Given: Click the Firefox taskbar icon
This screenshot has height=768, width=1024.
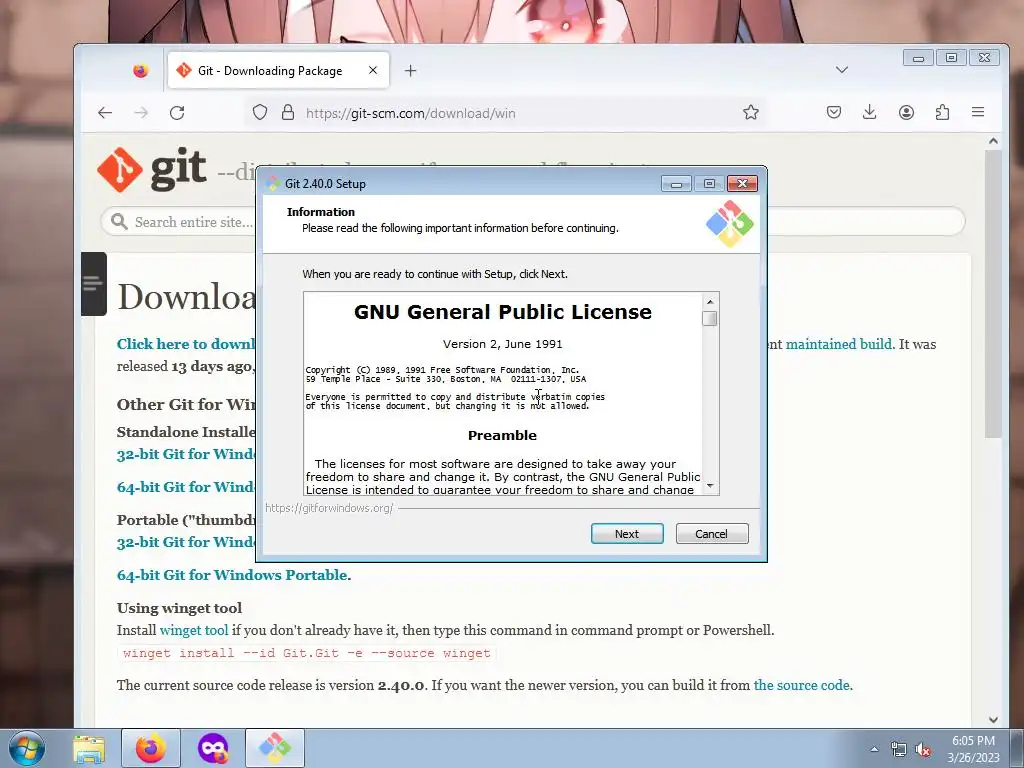Looking at the screenshot, I should [x=151, y=748].
